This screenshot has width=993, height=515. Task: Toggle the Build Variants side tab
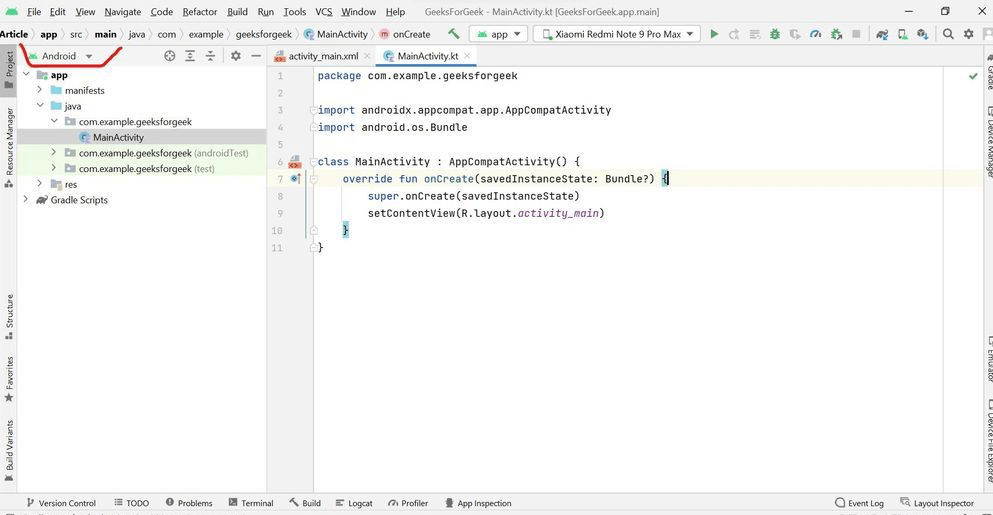pyautogui.click(x=9, y=447)
